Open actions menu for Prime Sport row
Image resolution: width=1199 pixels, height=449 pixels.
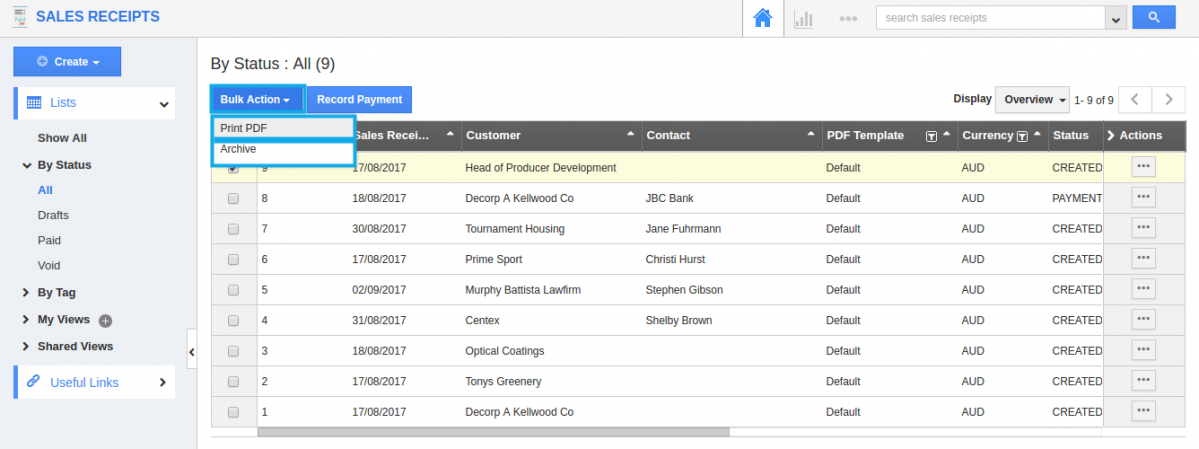click(1143, 259)
